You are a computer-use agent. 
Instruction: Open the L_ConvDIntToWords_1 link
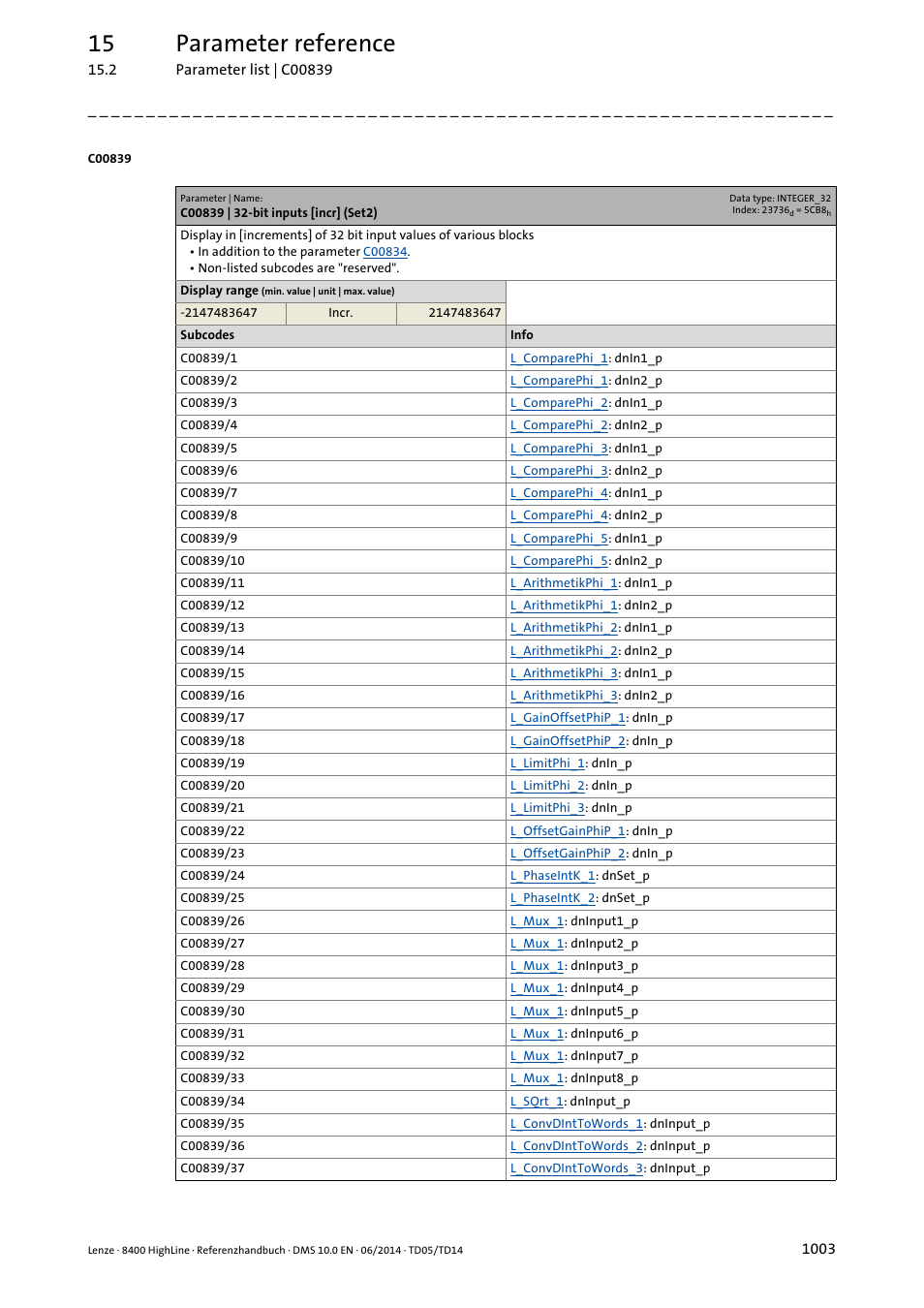(x=577, y=1124)
